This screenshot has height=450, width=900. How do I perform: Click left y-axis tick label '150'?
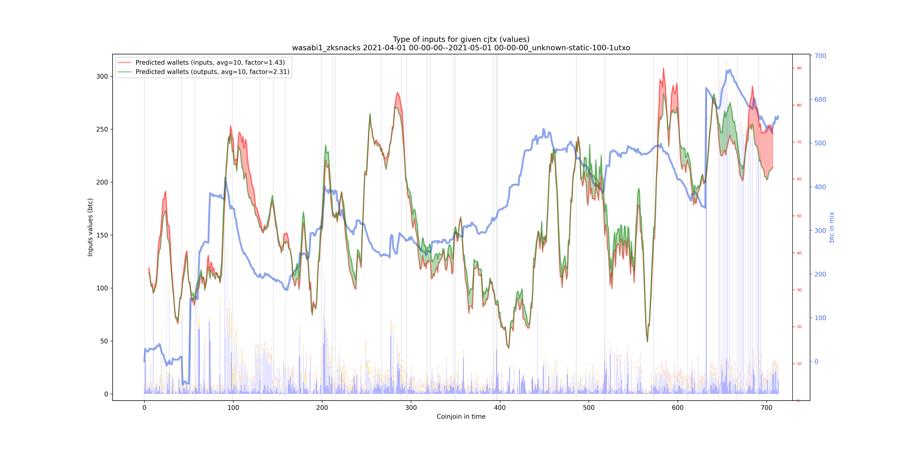point(102,235)
